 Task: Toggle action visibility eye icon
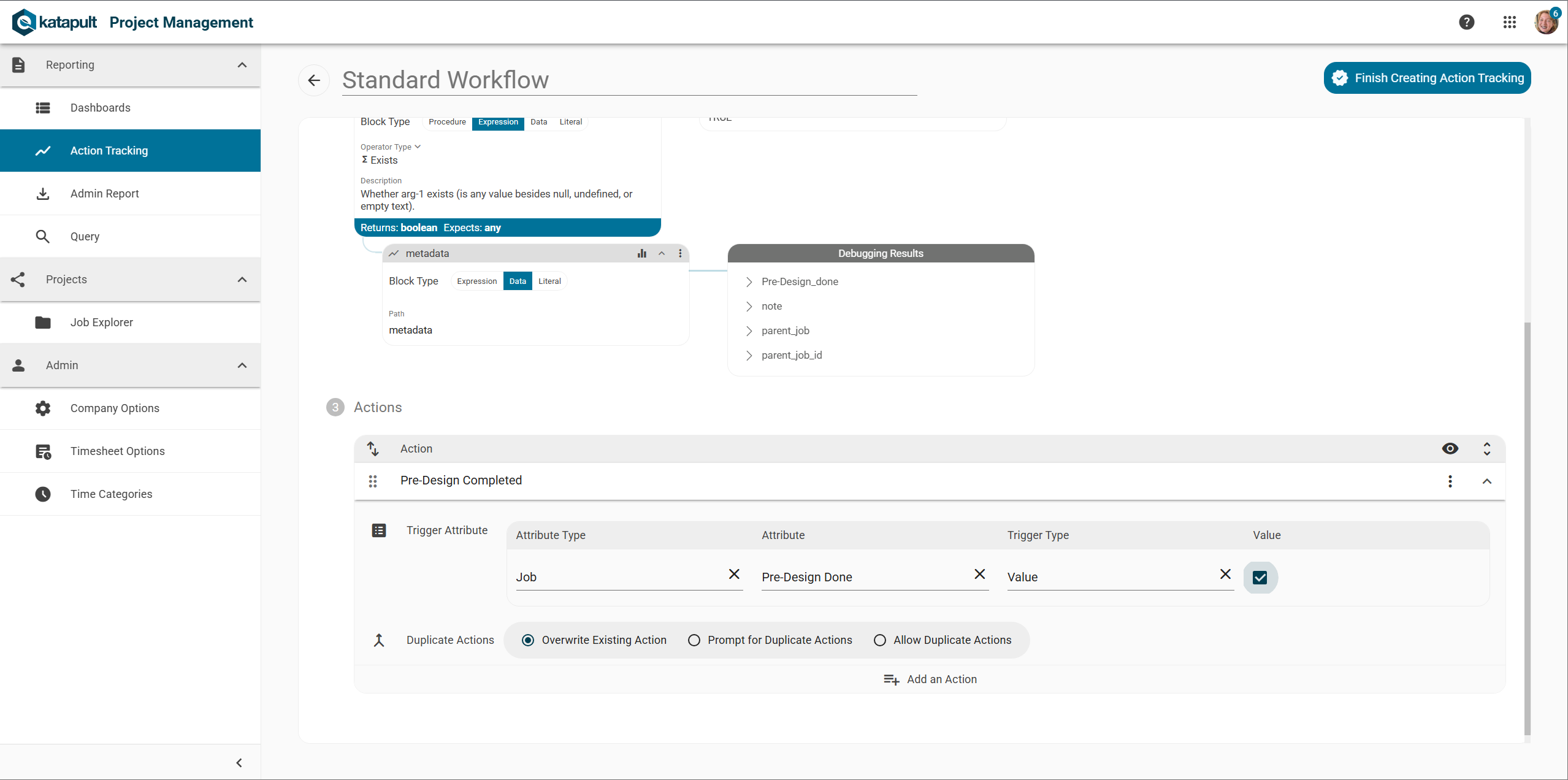[1450, 449]
